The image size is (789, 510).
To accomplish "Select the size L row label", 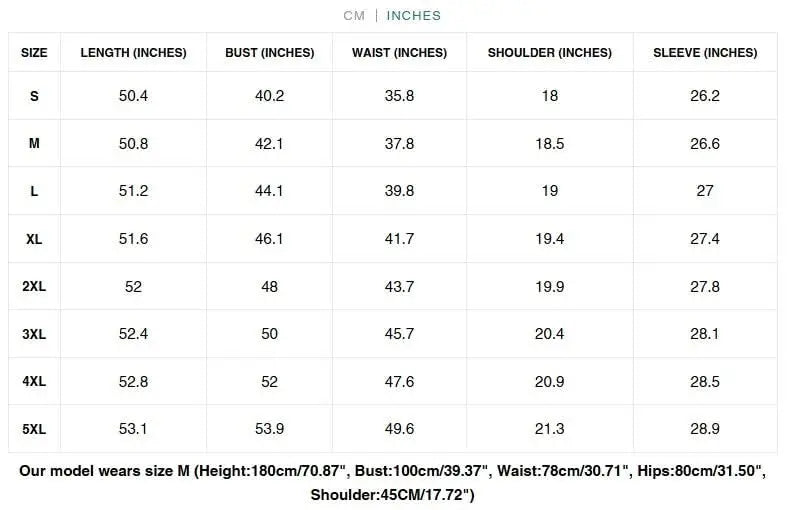I will pos(34,191).
